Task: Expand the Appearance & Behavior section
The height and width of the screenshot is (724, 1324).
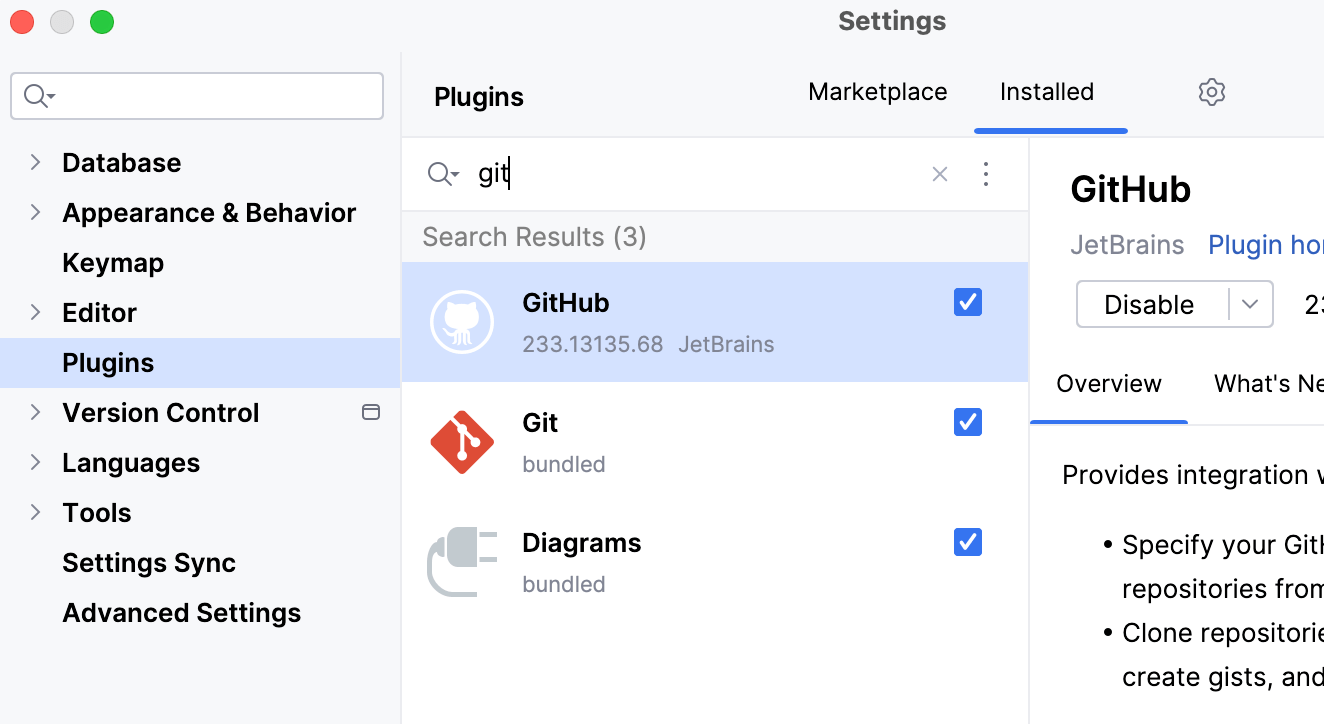Action: [x=33, y=212]
